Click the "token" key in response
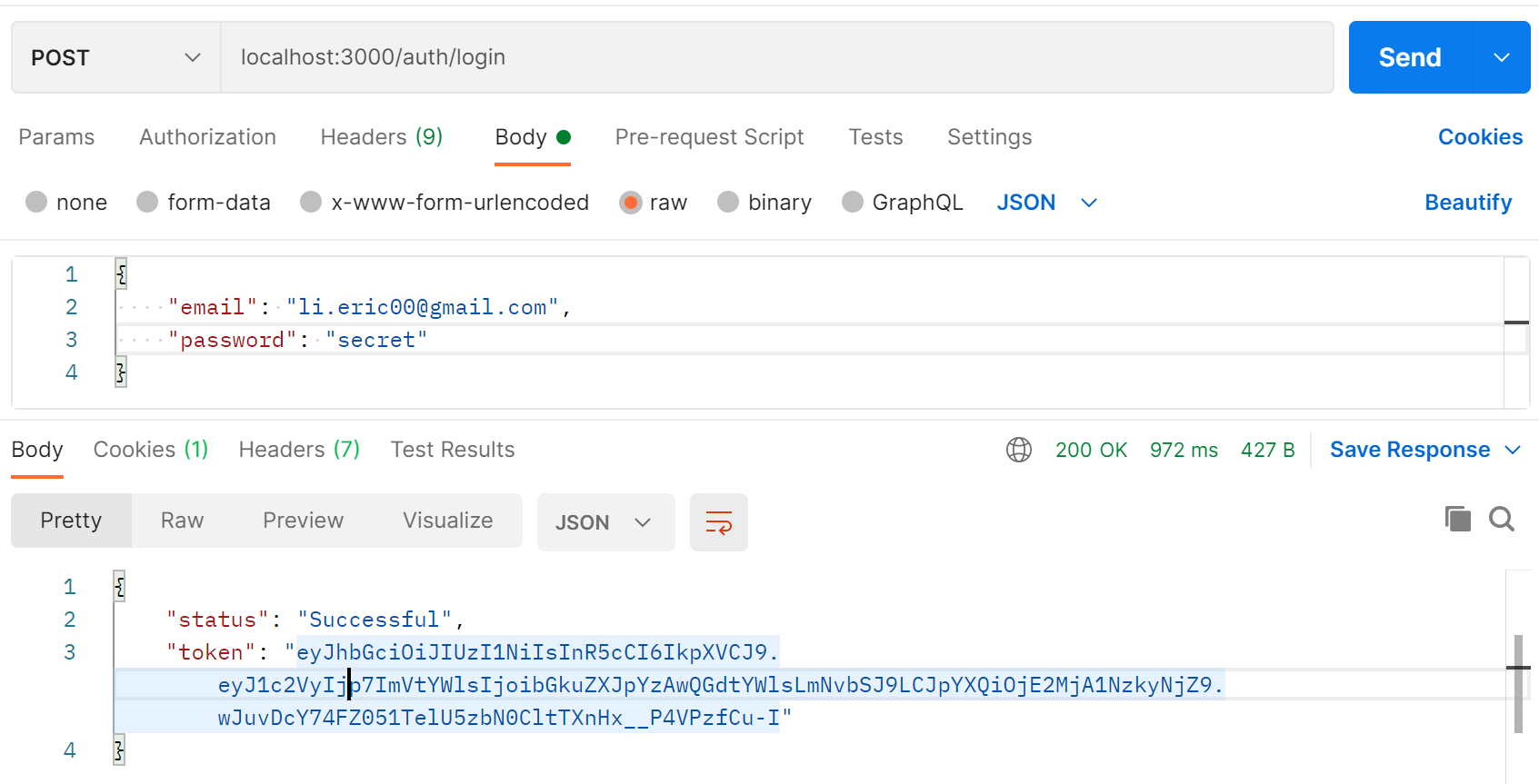 [211, 652]
